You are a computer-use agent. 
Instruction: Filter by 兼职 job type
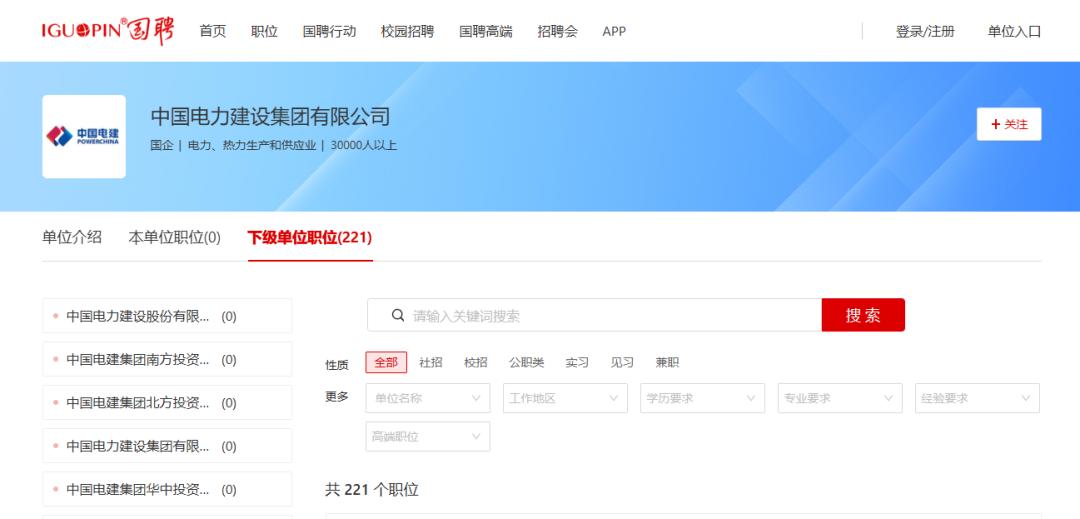(x=667, y=362)
